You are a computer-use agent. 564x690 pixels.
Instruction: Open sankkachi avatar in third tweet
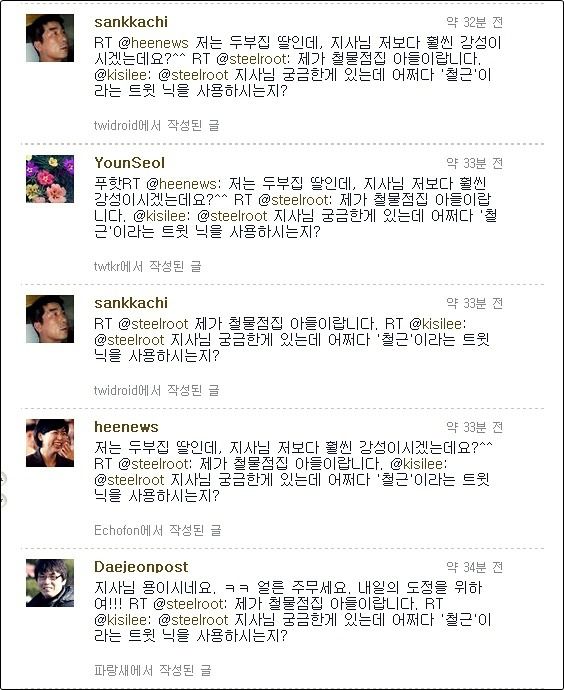[x=50, y=319]
